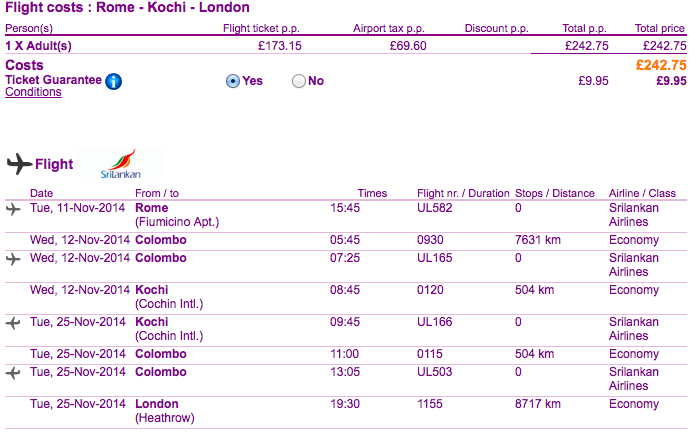698x438 pixels.
Task: Click the Flight costs heading
Action: 127,8
